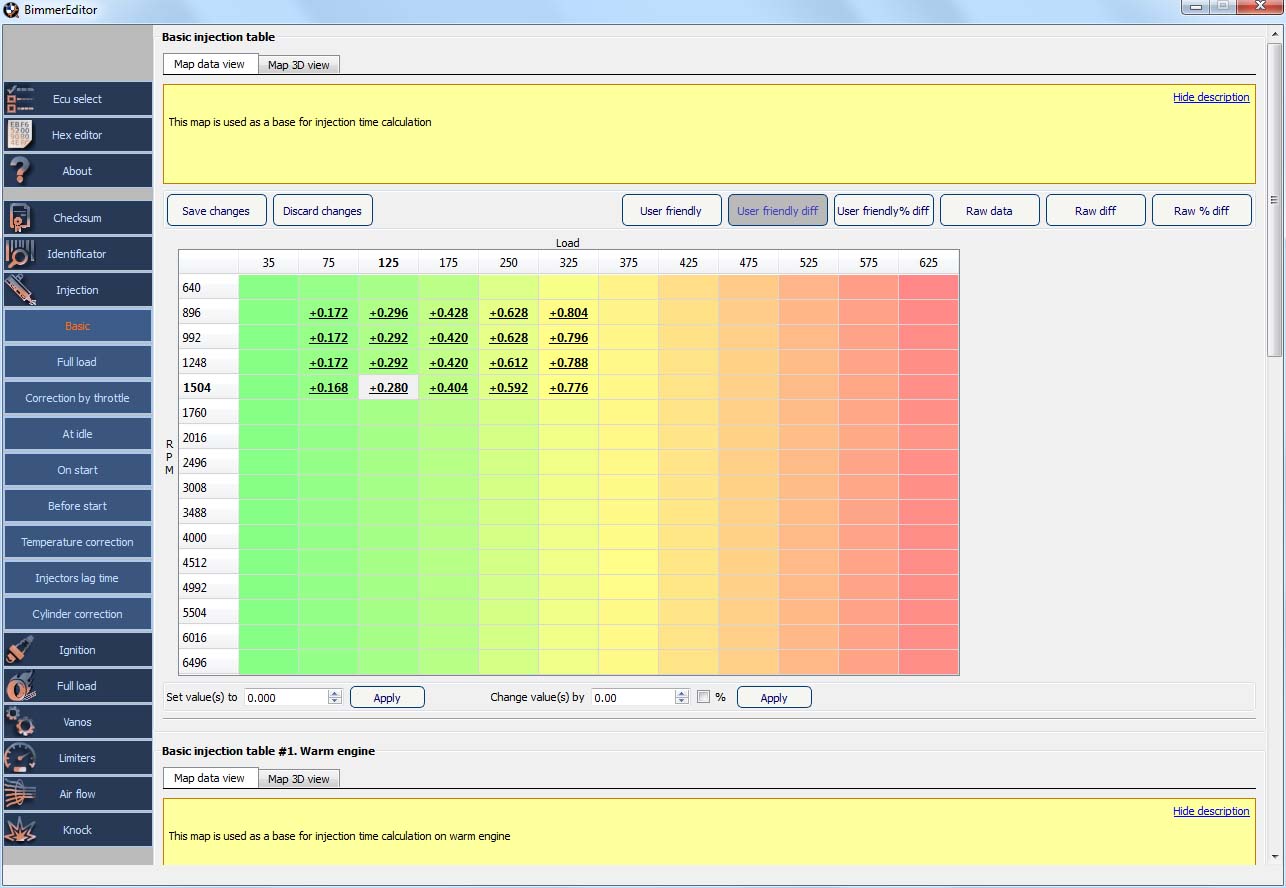
Task: Increase Set value(s) to spinner
Action: [335, 693]
